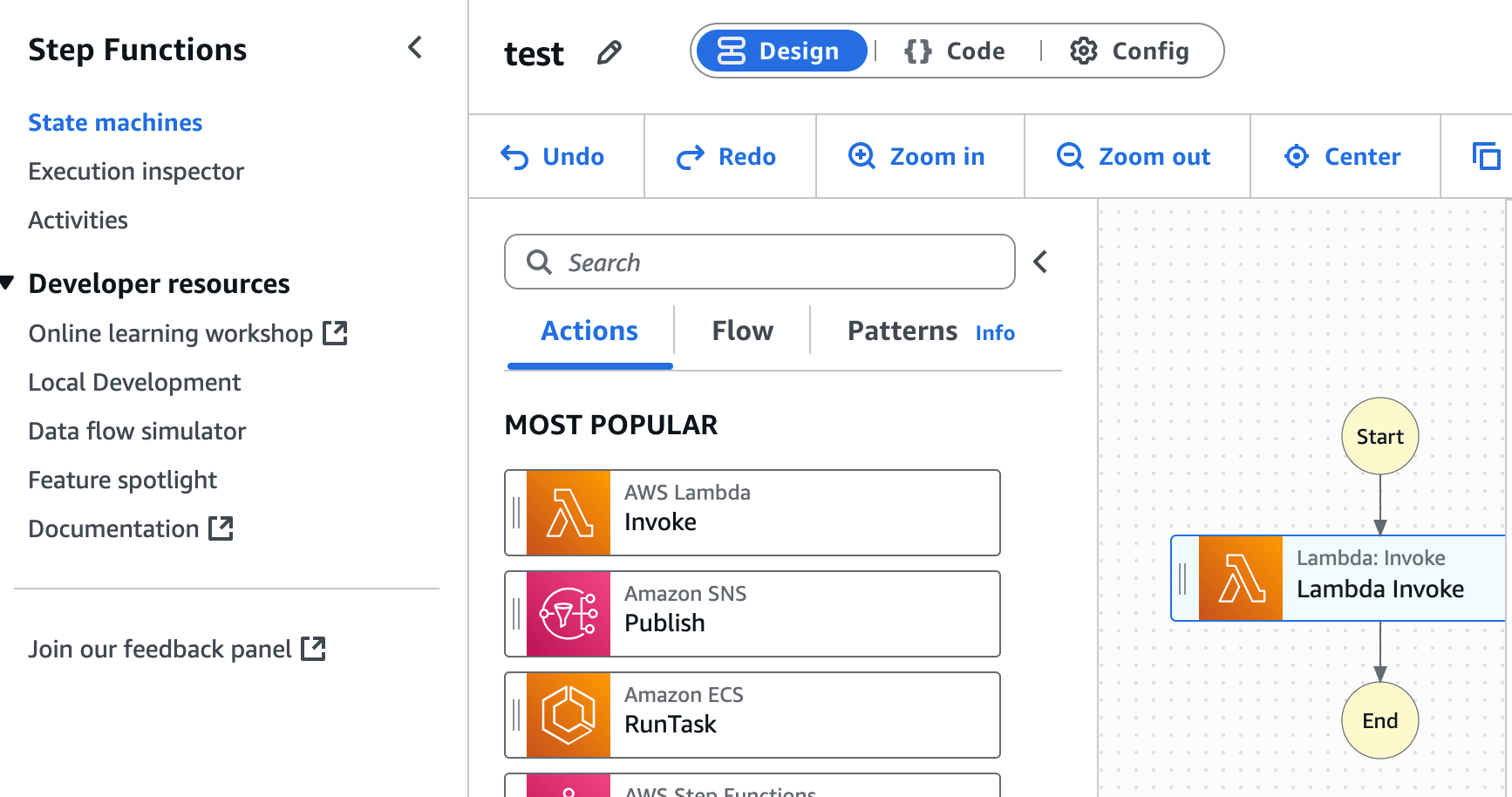Open the Flow tab
The image size is (1512, 797).
pyautogui.click(x=742, y=331)
